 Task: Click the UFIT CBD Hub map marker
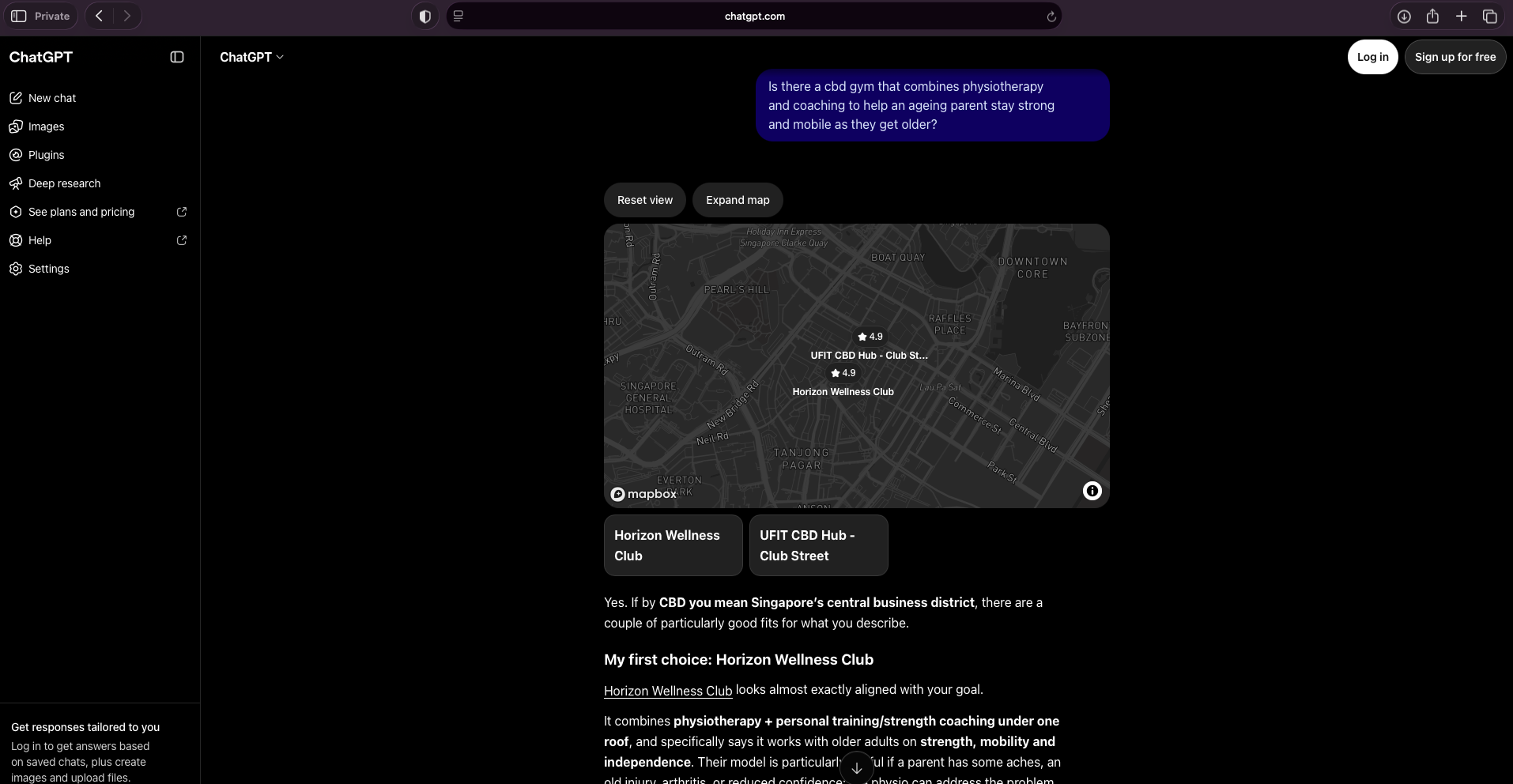tap(870, 337)
